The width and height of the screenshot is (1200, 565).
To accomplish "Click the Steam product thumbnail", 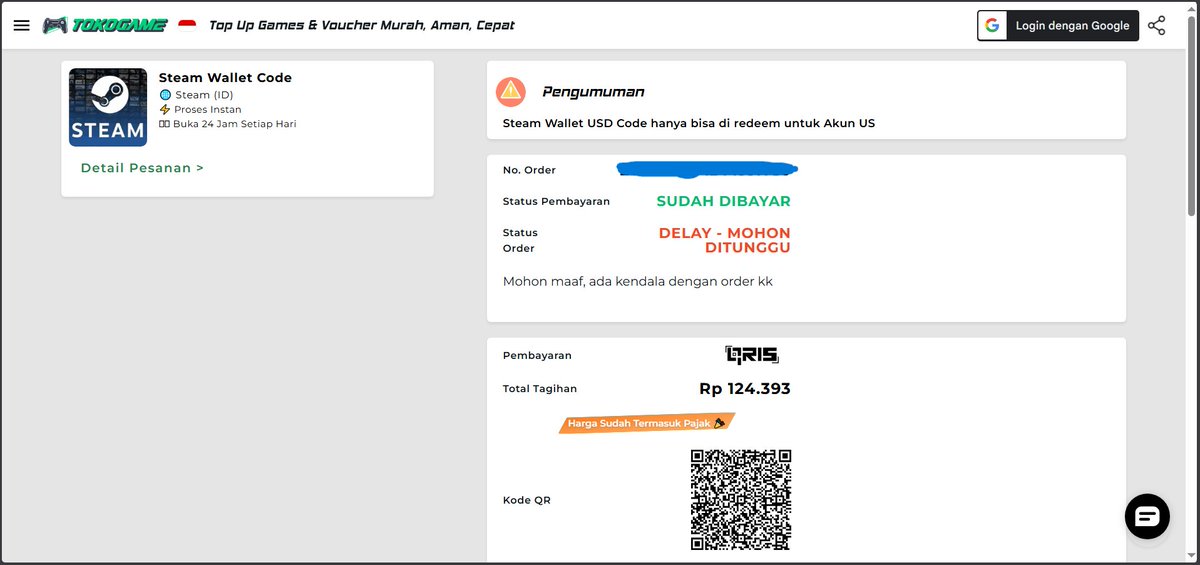I will [x=108, y=107].
